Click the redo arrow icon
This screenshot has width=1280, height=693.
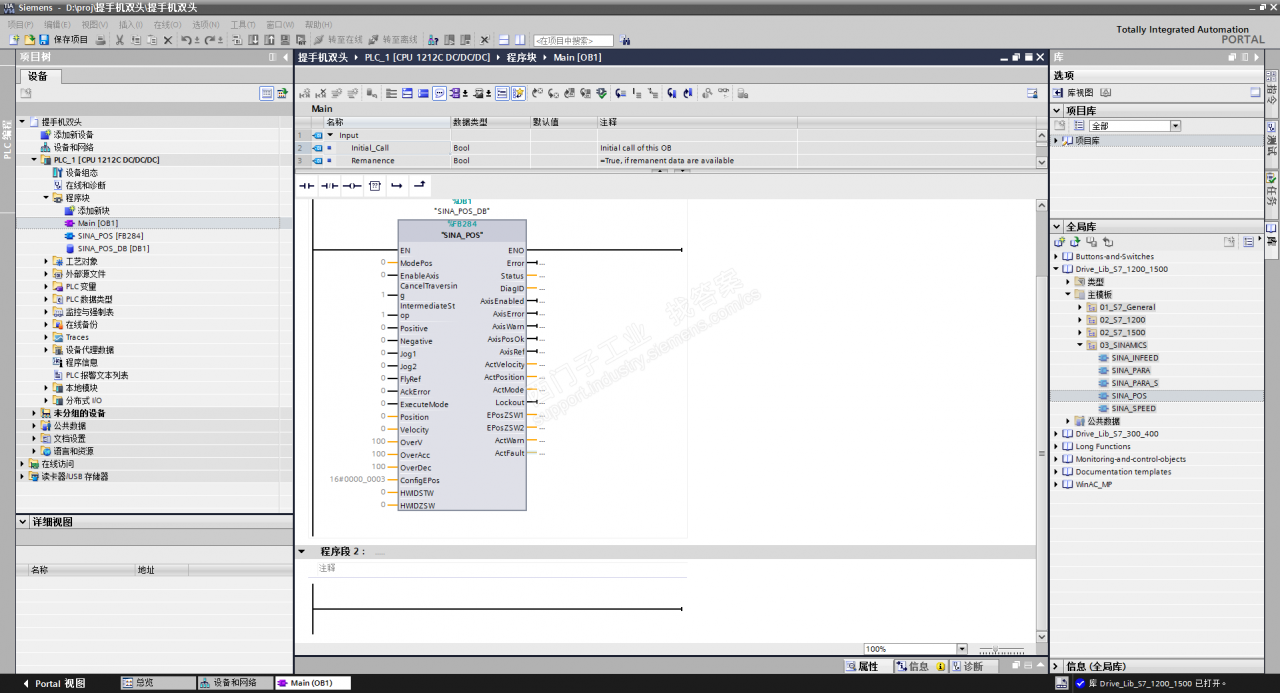[211, 40]
